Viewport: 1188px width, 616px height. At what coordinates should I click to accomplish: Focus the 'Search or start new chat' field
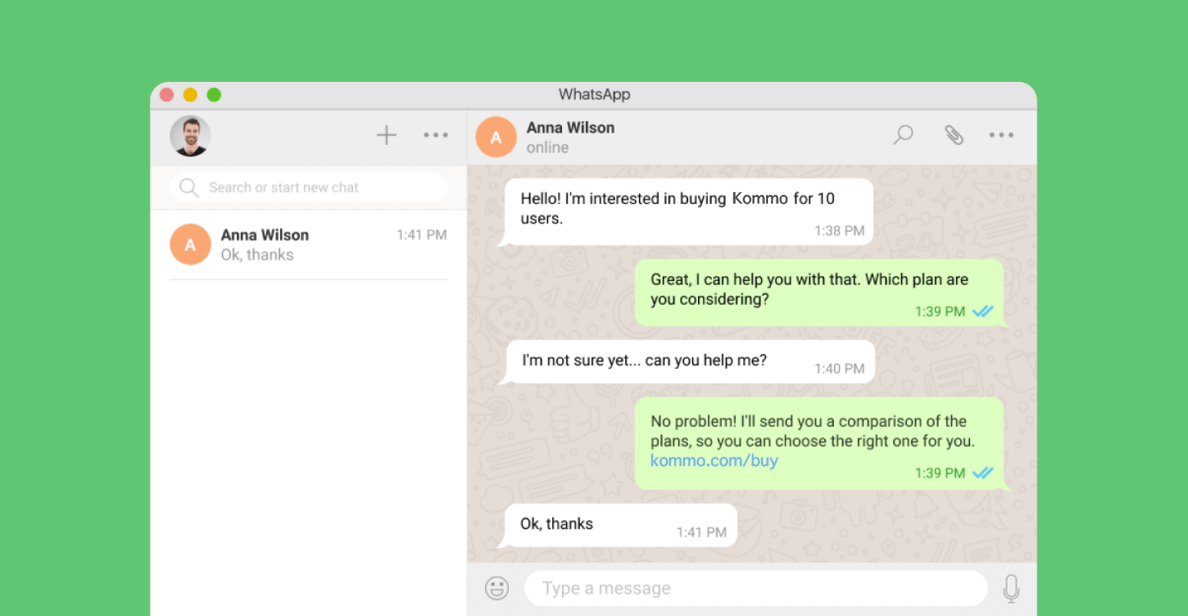[x=309, y=187]
